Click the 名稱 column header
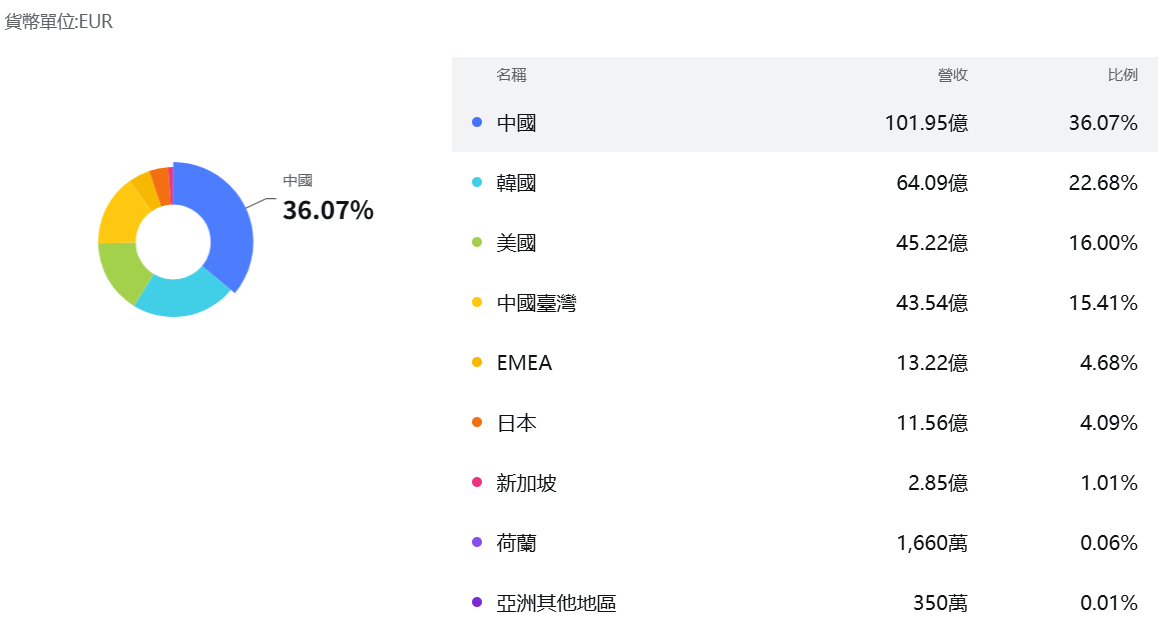This screenshot has width=1158, height=625. (511, 75)
